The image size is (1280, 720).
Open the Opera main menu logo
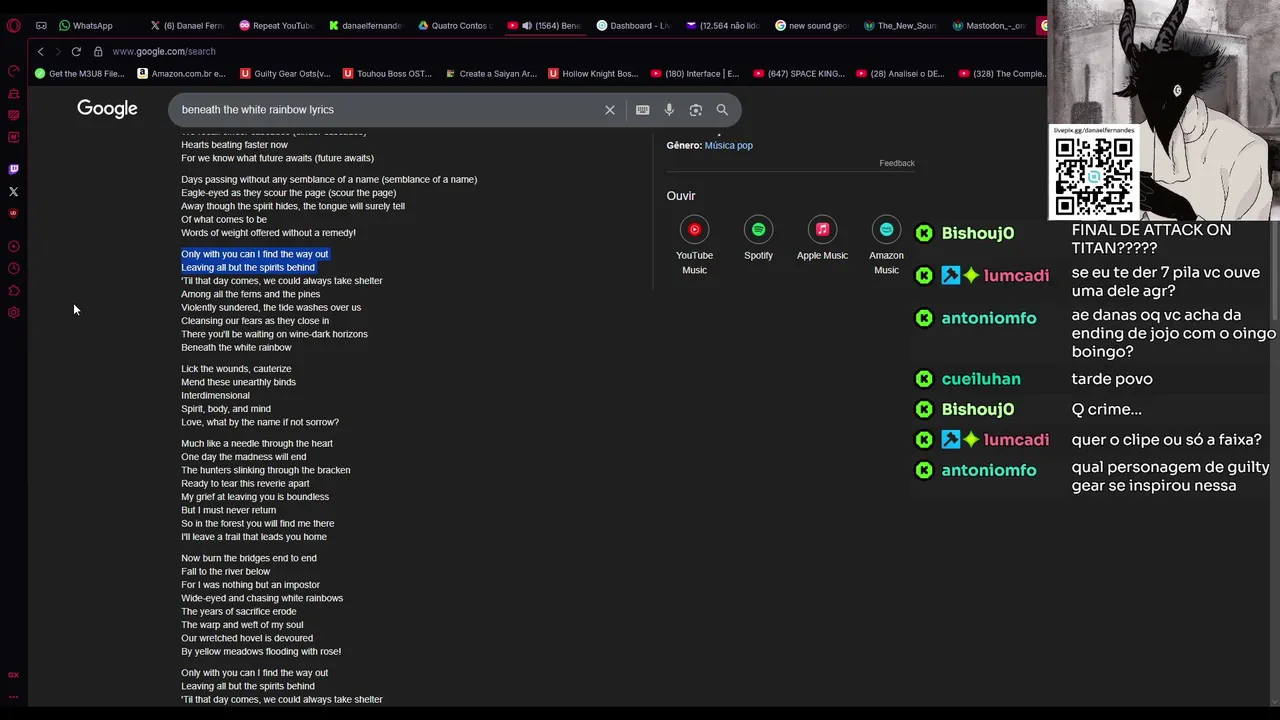[x=13, y=26]
